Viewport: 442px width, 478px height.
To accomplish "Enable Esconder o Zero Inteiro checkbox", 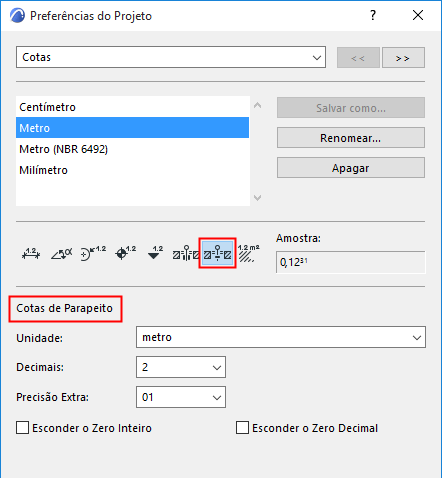I will 22,428.
